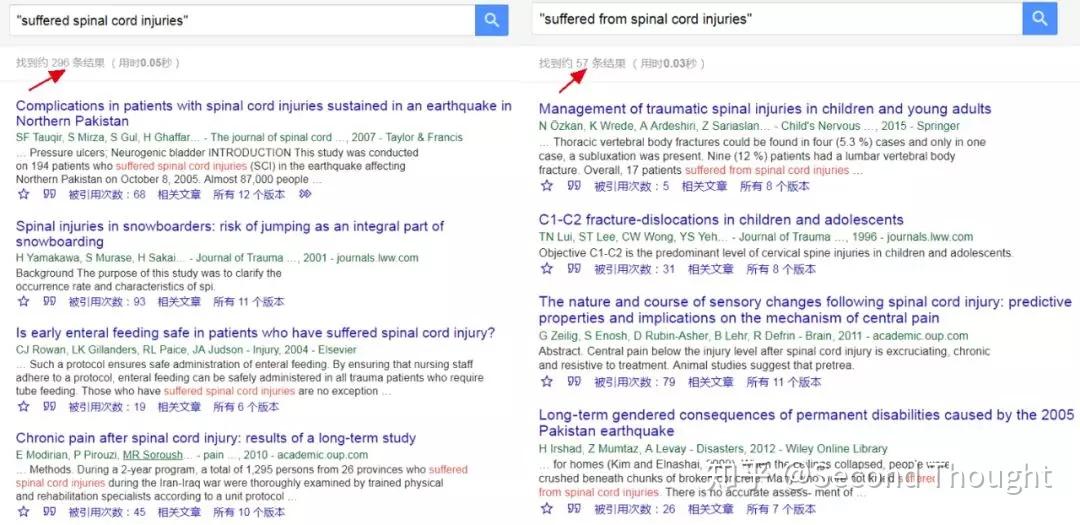Open "Long-term gendered consequences" article
The image size is (1080, 525).
[x=807, y=423]
